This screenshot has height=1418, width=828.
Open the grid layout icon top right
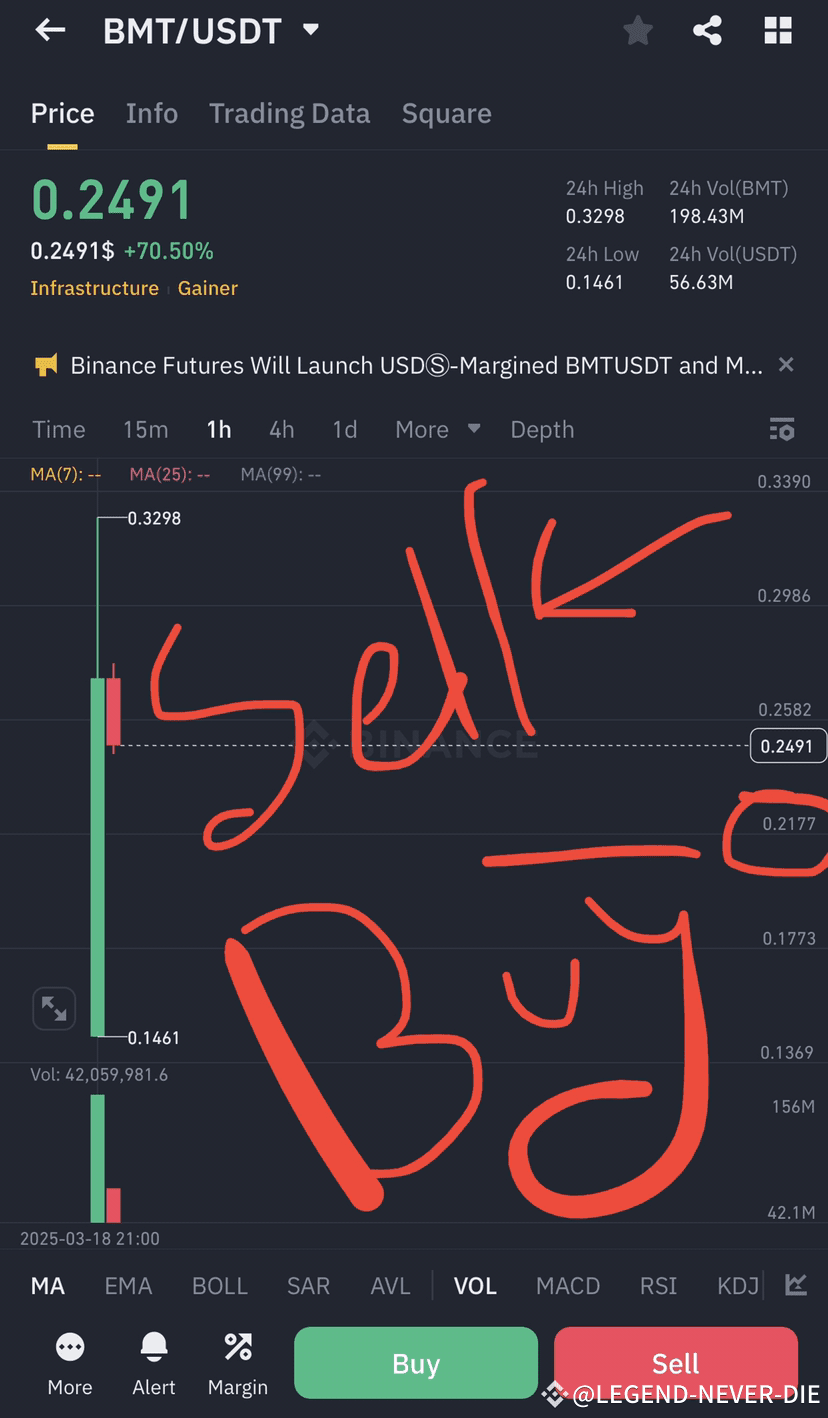tap(777, 30)
